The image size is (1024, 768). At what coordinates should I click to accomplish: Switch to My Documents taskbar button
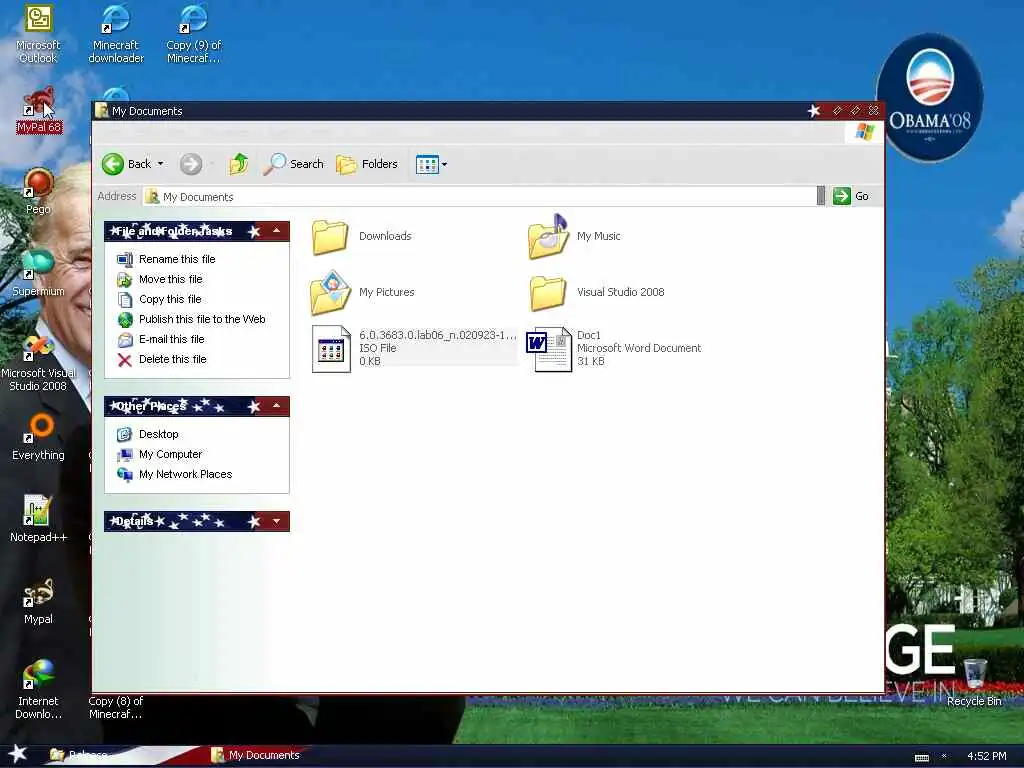click(x=256, y=755)
